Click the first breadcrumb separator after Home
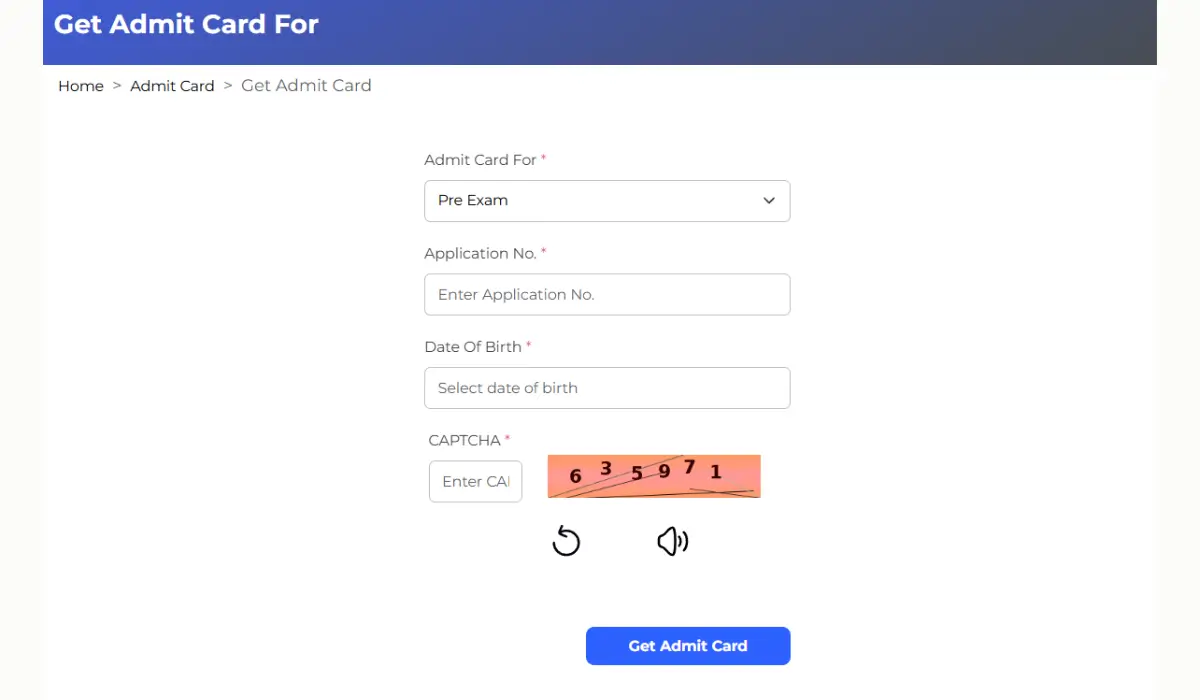 (117, 86)
